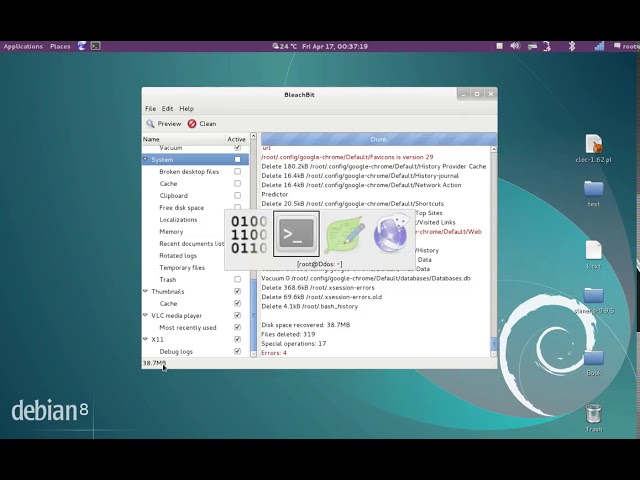
Task: Open the volume speaker icon in the panel
Action: pyautogui.click(x=515, y=46)
